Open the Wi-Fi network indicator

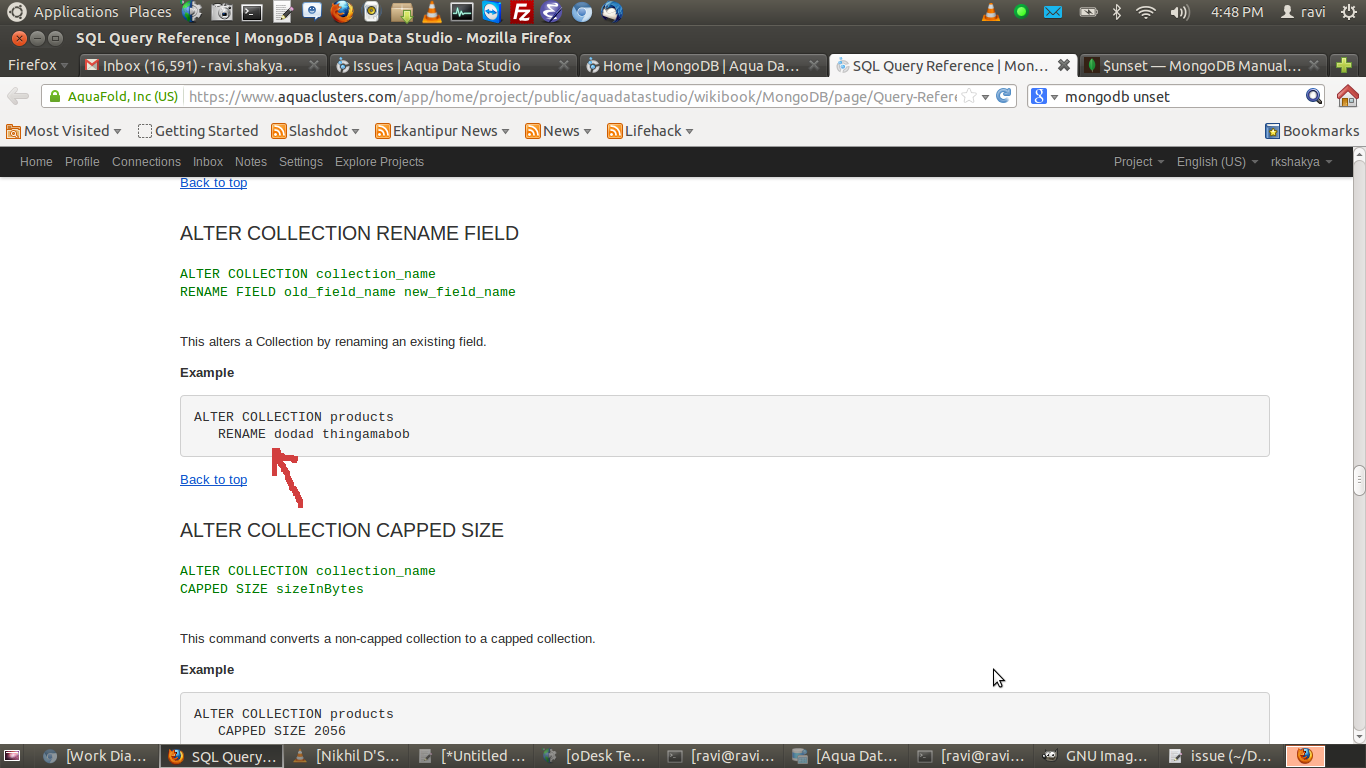click(1146, 12)
